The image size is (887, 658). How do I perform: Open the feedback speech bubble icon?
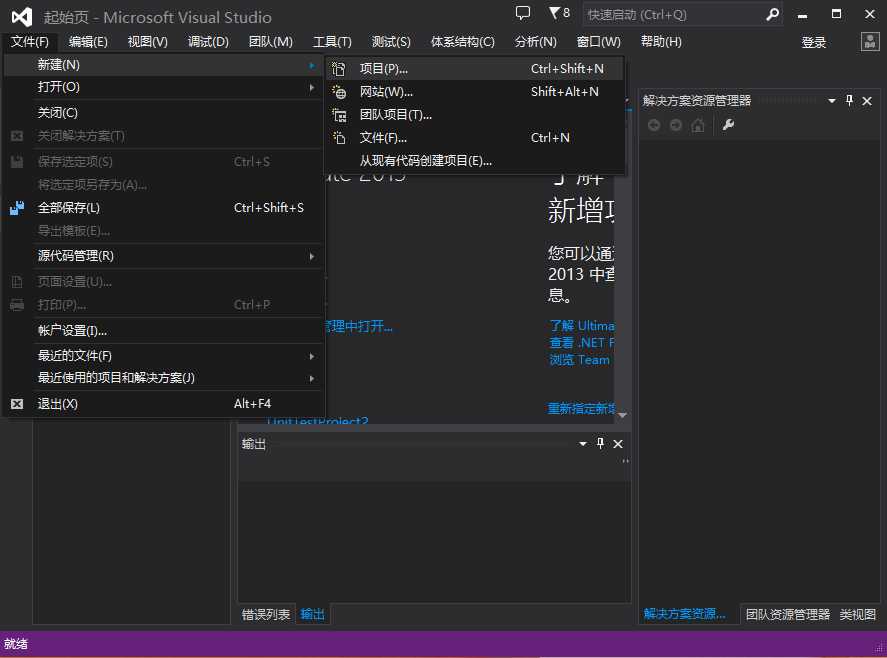pyautogui.click(x=523, y=13)
